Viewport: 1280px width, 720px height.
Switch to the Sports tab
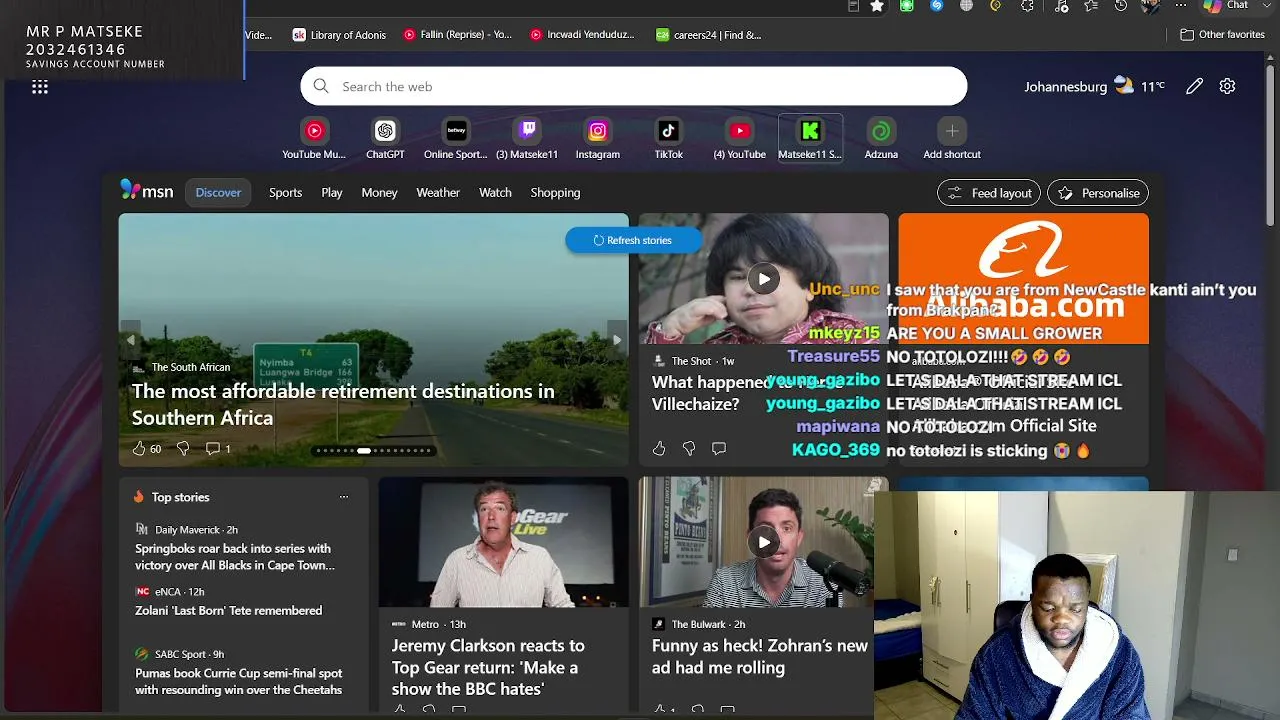click(285, 193)
